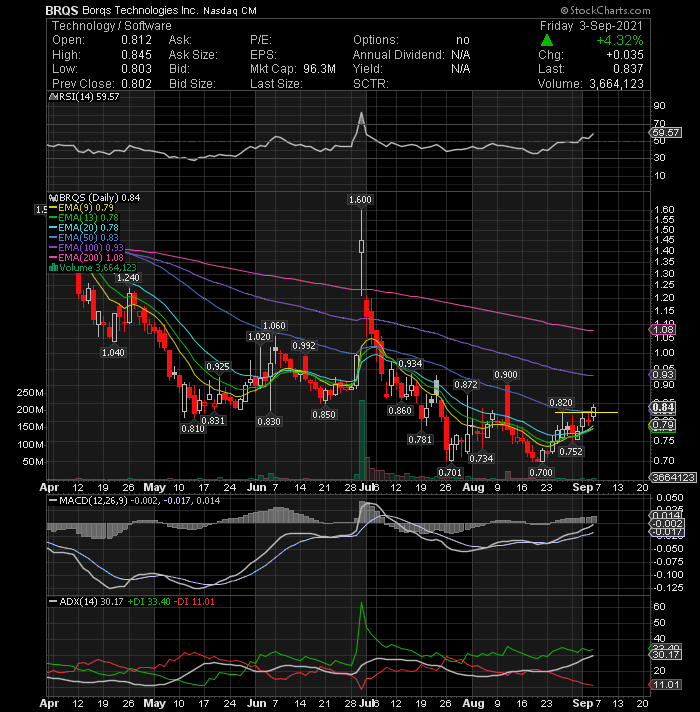Click the Prev Close 0.802 value
Screen dimensions: 700x712
coord(136,84)
